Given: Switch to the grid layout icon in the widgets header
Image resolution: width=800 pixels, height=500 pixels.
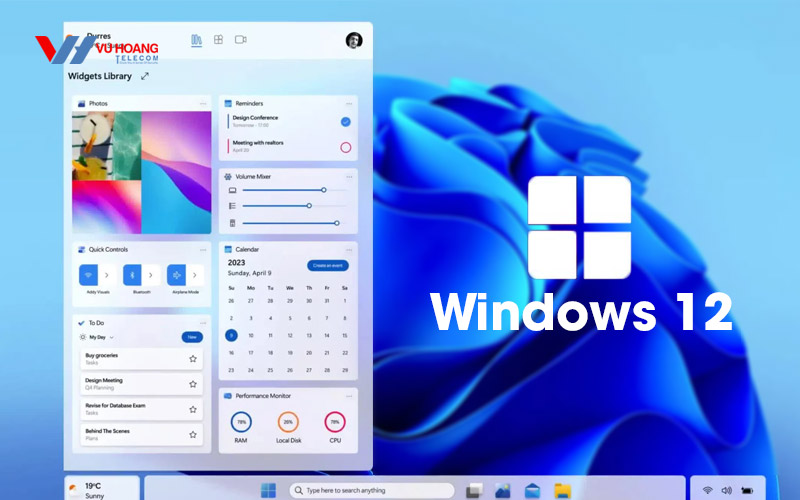Looking at the screenshot, I should 218,40.
